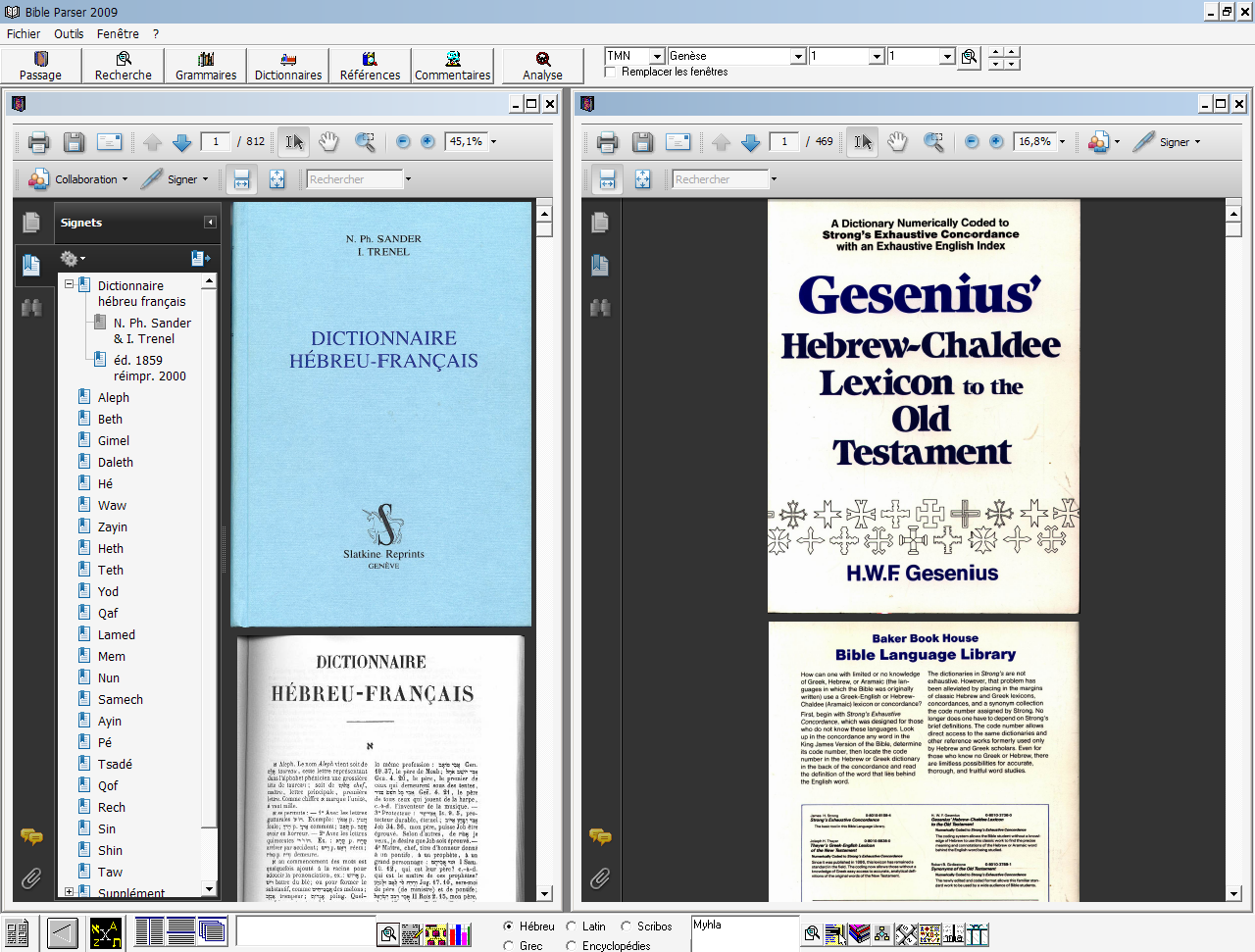Viewport: 1255px width, 952px height.
Task: Expand the Supplément bookmark
Action: (69, 892)
